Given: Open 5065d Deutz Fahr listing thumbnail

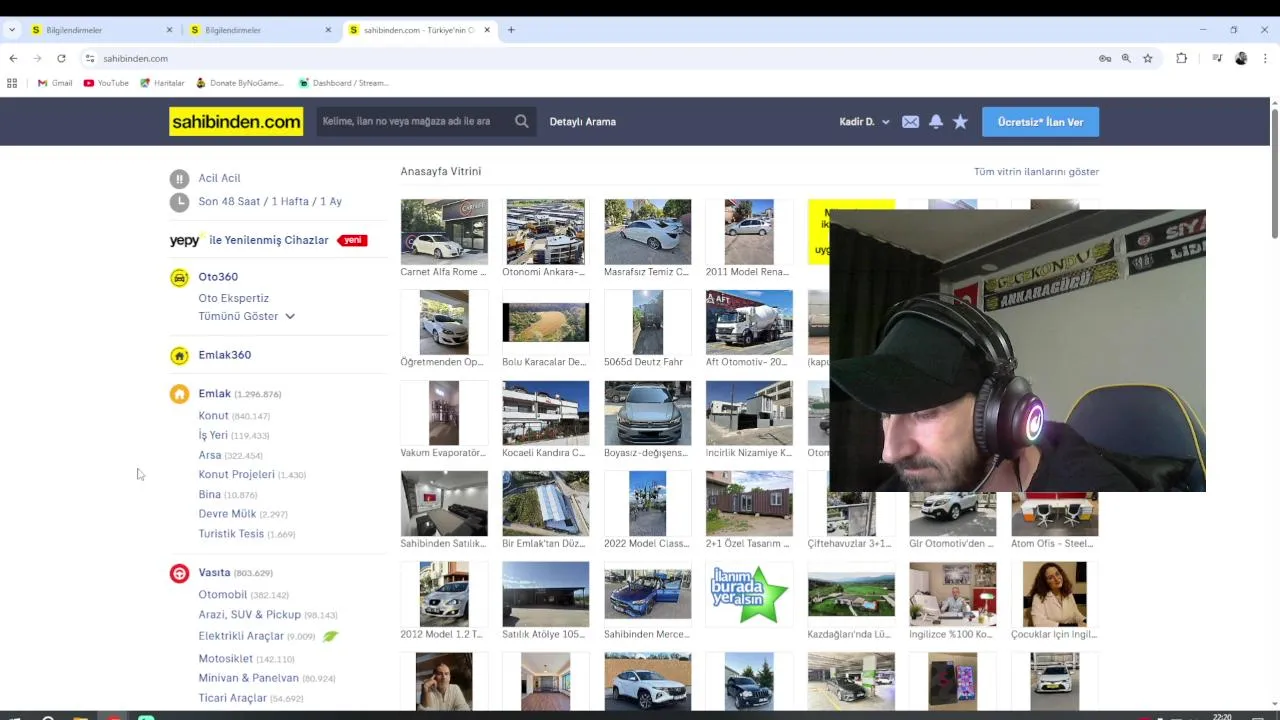Looking at the screenshot, I should [x=647, y=322].
